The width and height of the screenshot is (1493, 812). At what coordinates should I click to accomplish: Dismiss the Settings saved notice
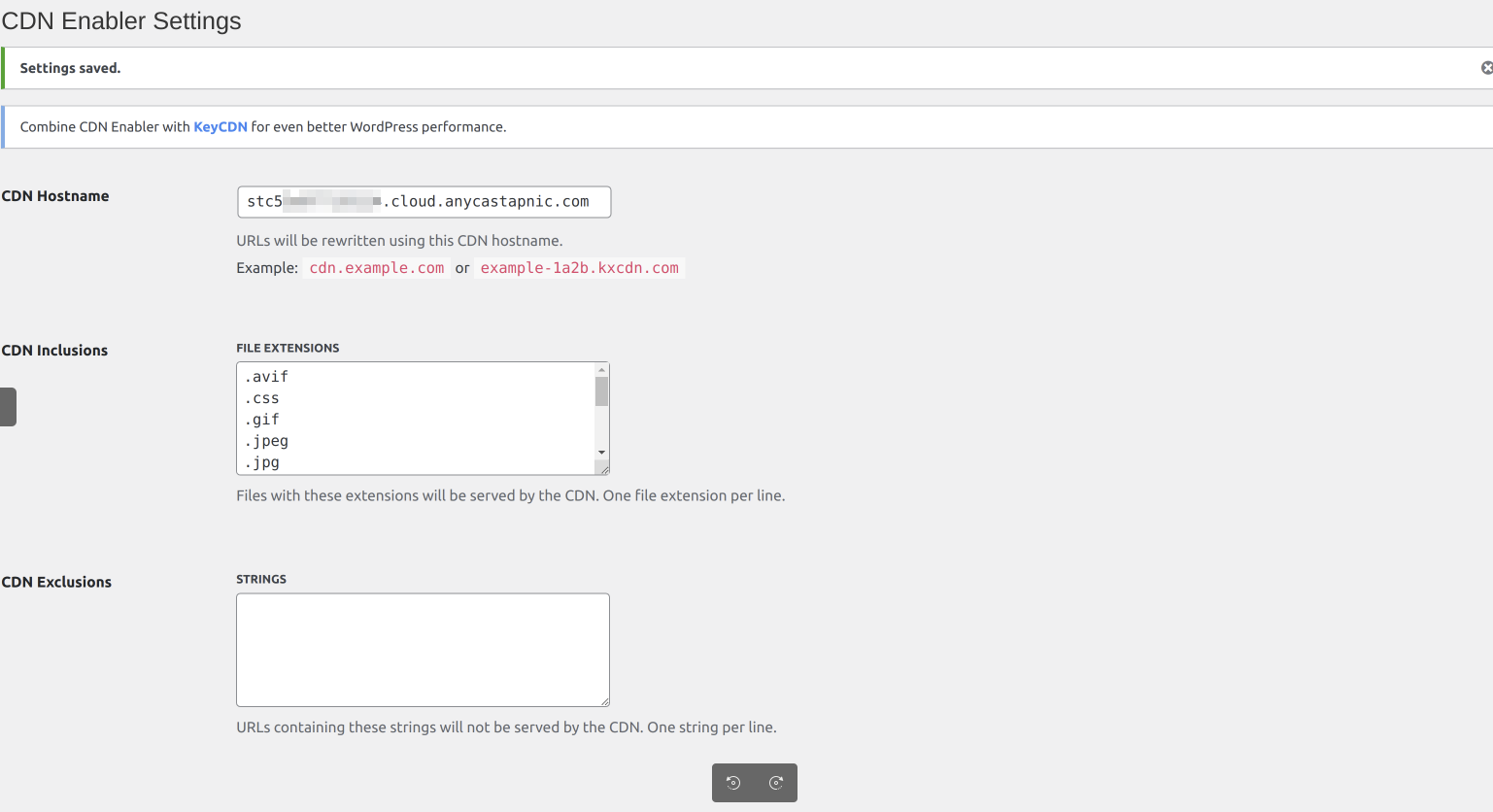click(x=1486, y=68)
